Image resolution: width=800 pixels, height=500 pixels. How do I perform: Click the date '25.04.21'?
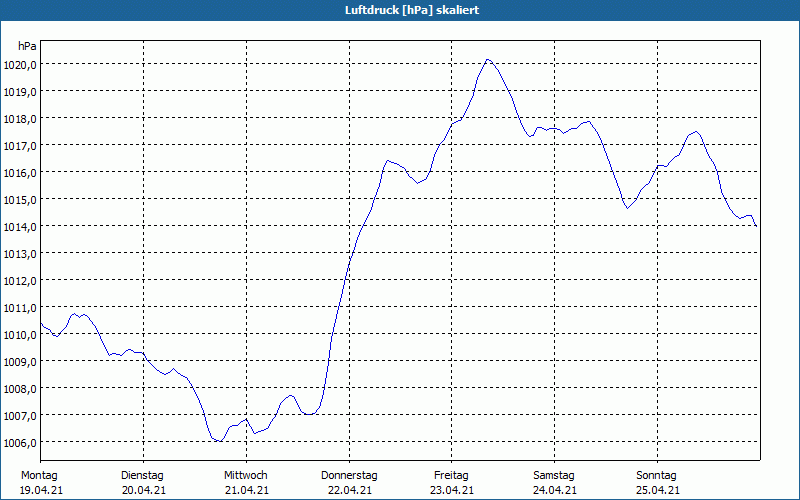(x=658, y=491)
